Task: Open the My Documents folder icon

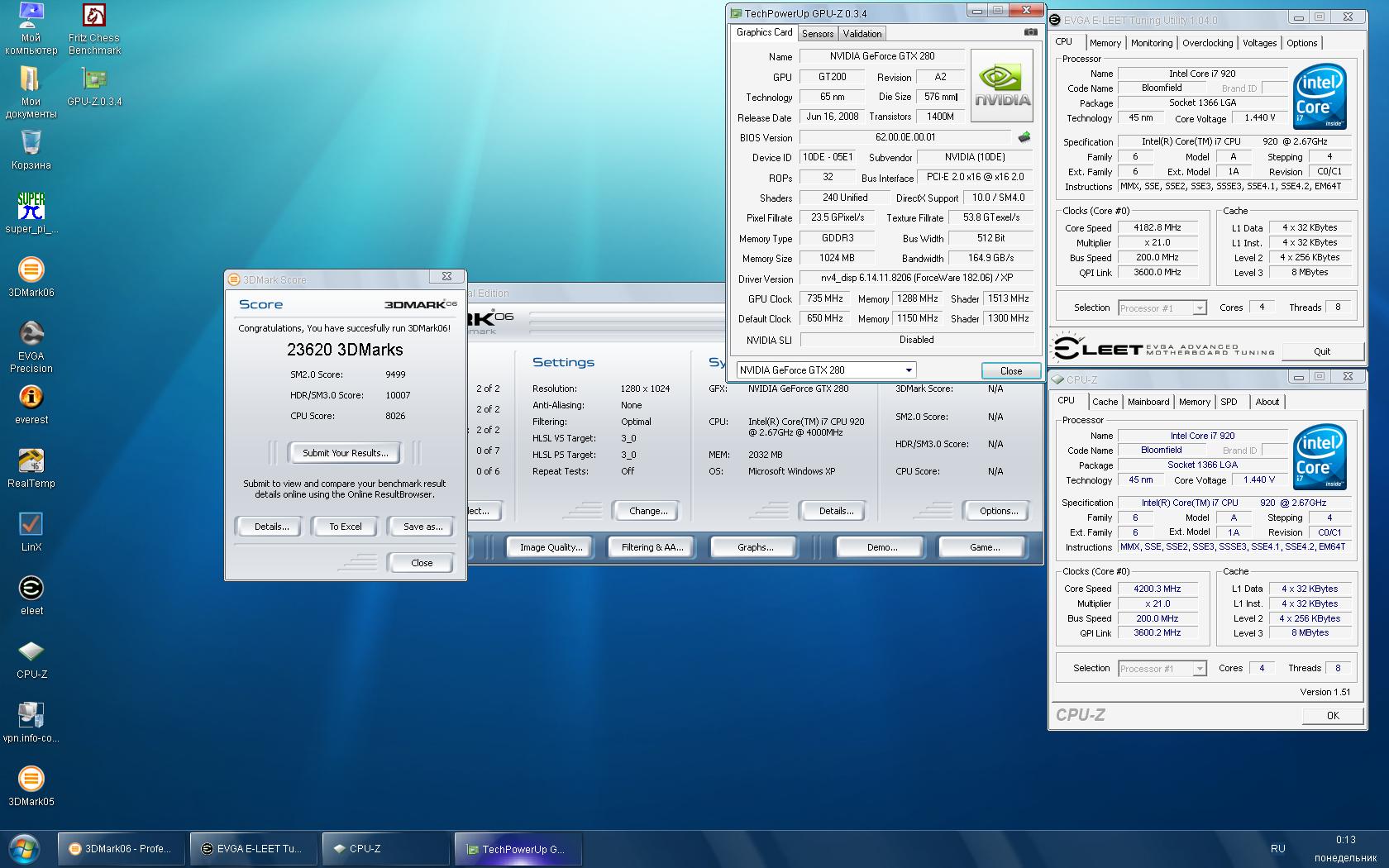Action: pos(31,92)
